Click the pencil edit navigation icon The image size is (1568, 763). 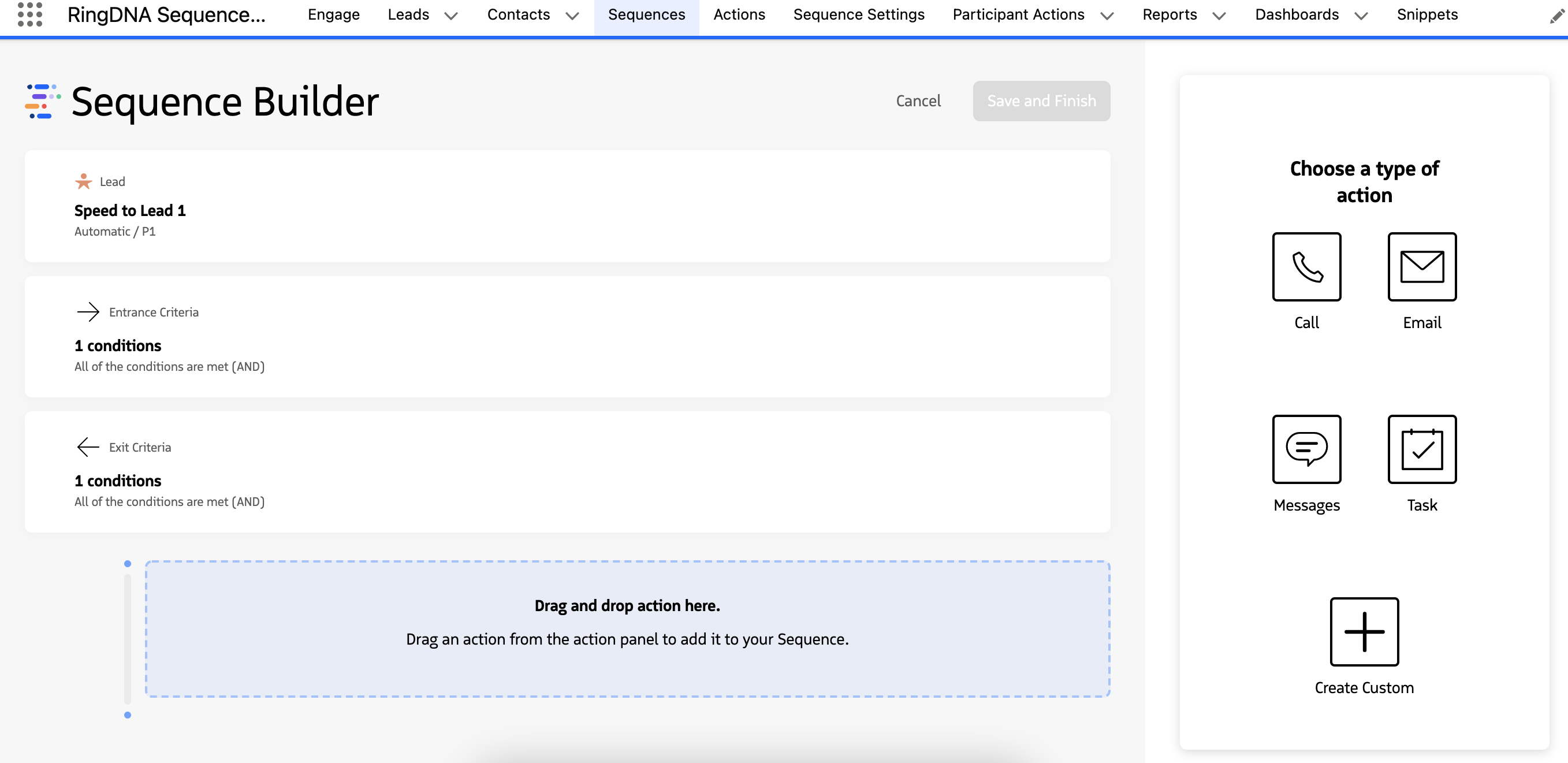1557,16
